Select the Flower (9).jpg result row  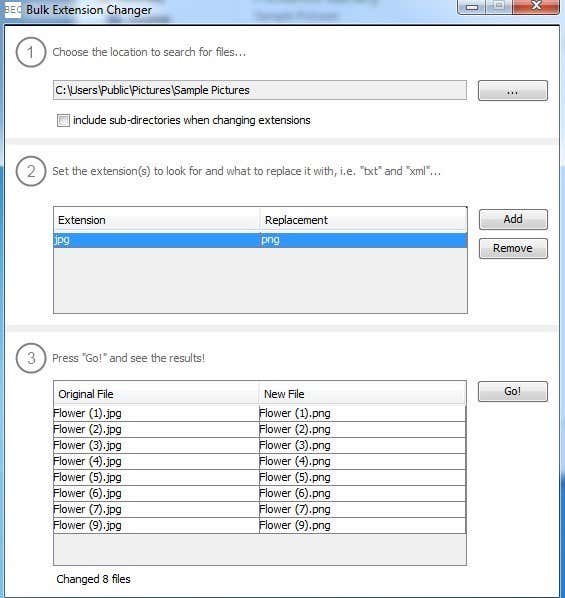[x=259, y=526]
